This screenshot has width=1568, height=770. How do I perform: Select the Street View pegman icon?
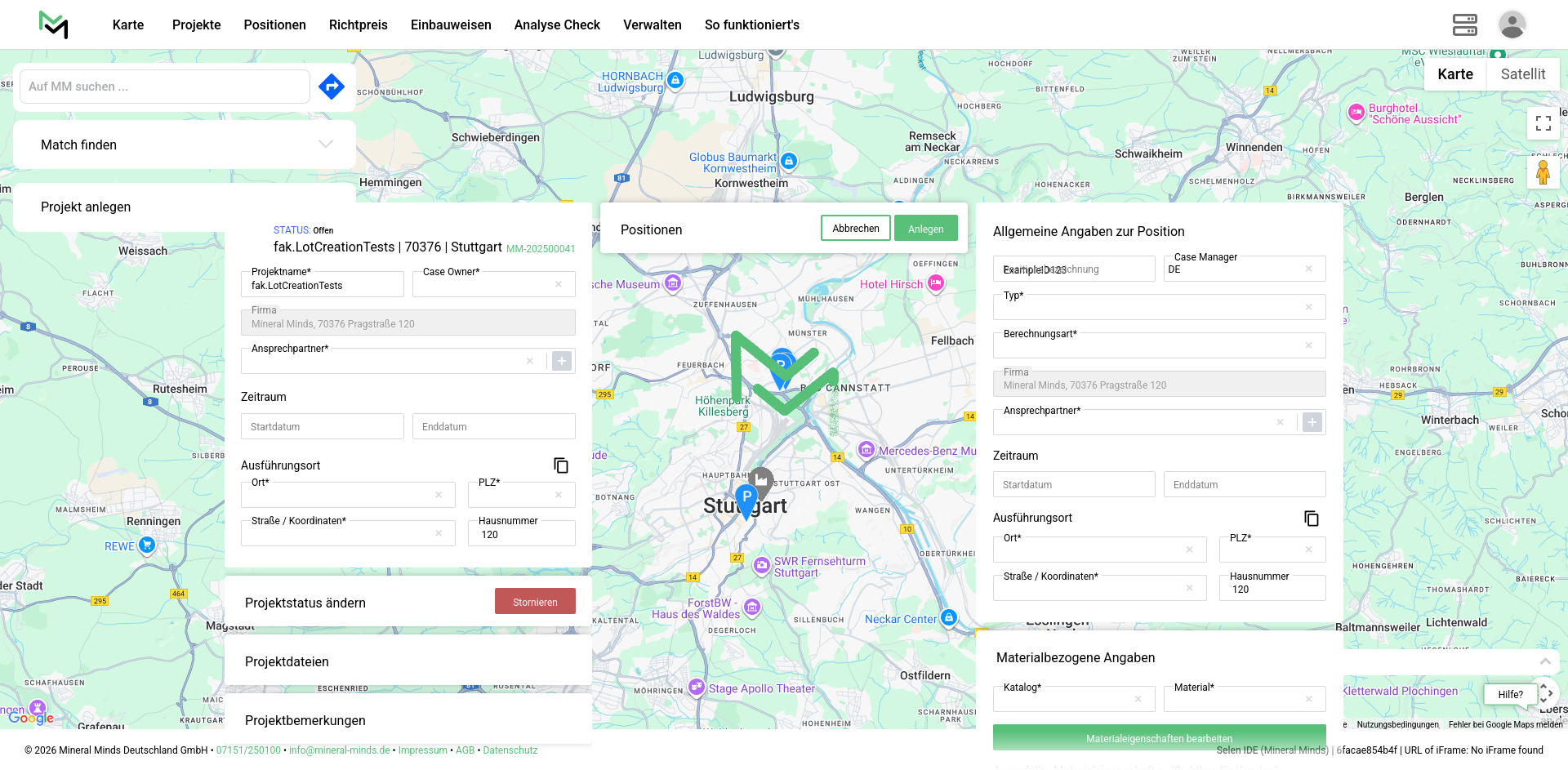(x=1543, y=173)
